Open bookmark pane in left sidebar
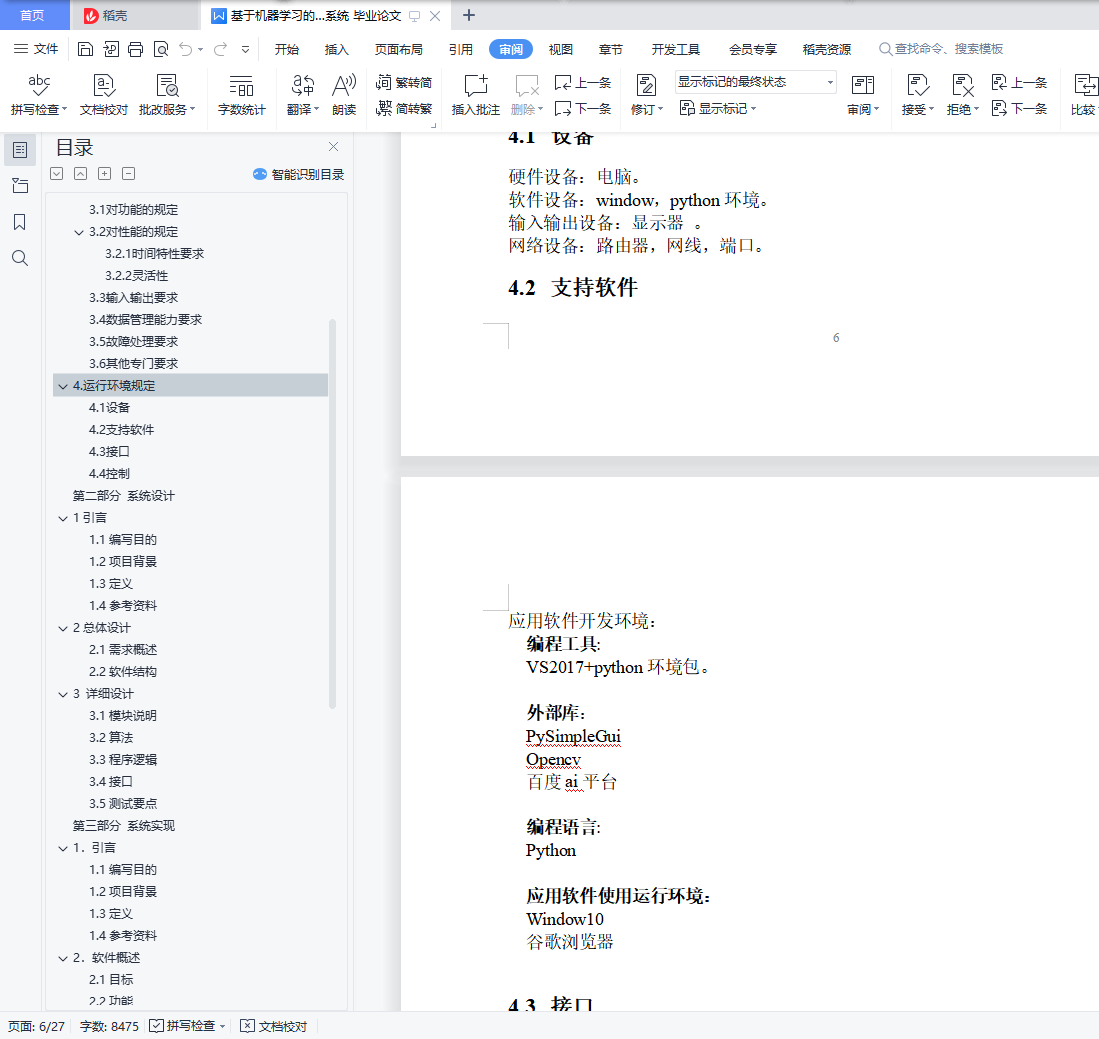 [20, 222]
